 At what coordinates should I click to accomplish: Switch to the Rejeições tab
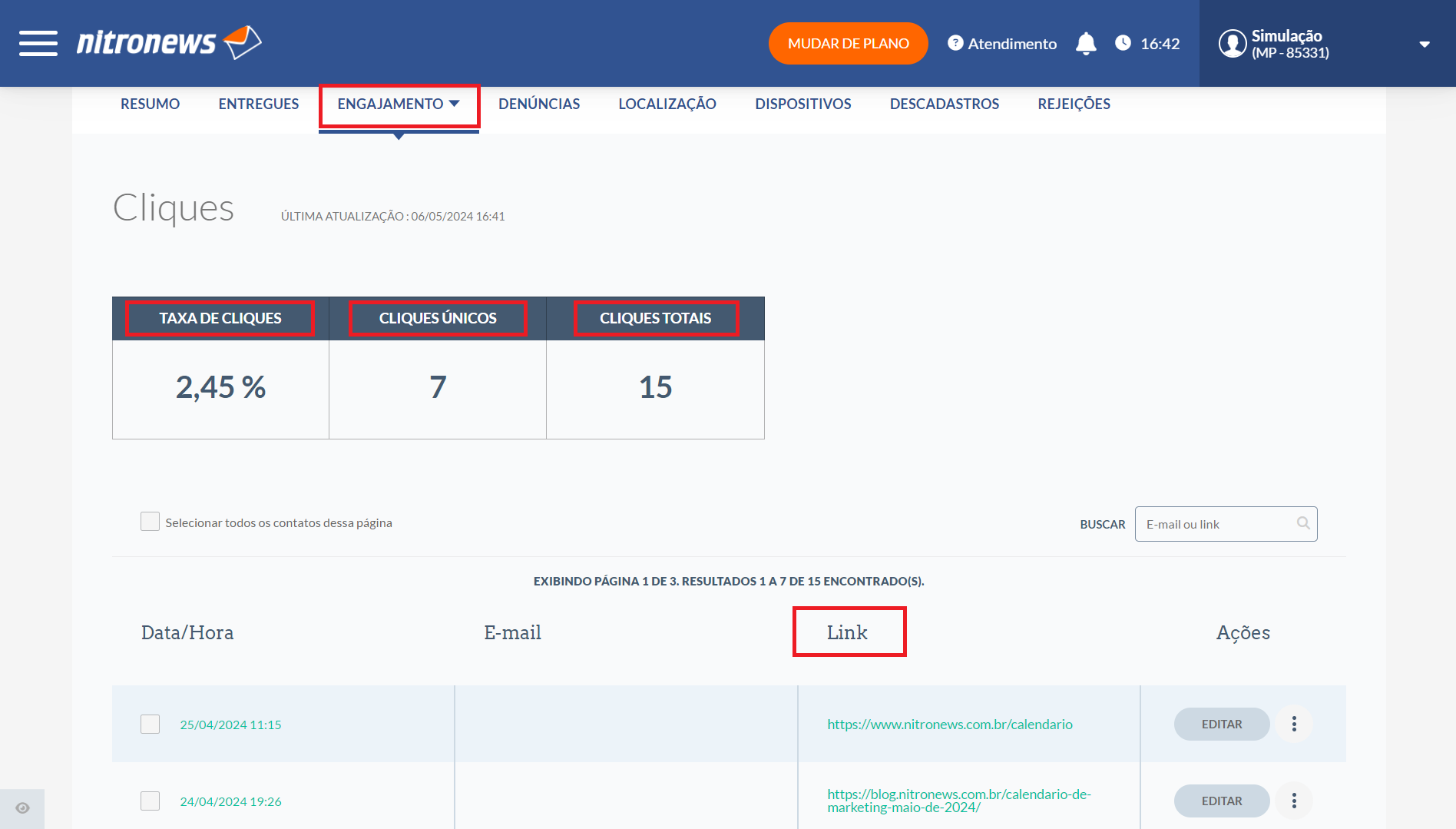(1074, 104)
